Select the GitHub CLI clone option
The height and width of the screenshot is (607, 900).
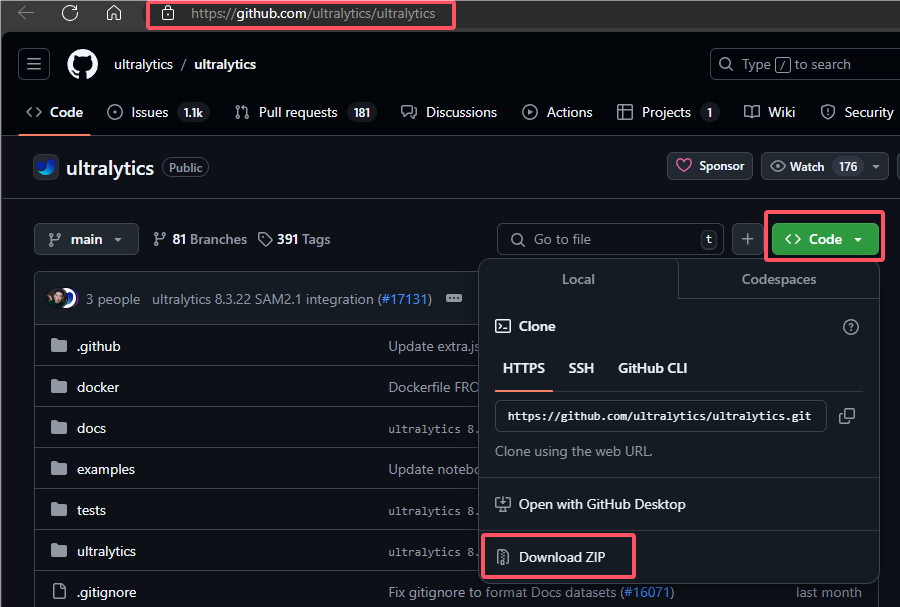point(652,368)
